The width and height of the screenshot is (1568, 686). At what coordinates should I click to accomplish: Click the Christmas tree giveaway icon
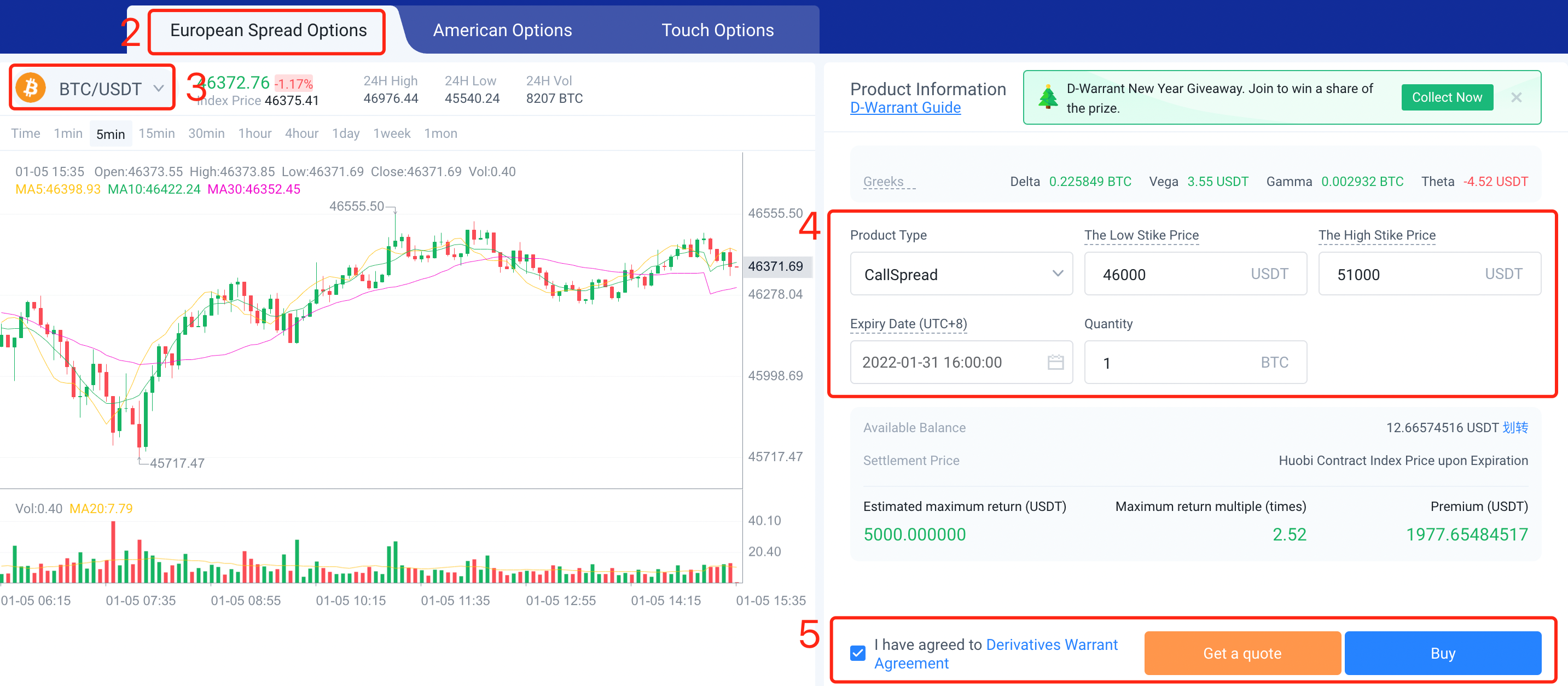[x=1048, y=97]
